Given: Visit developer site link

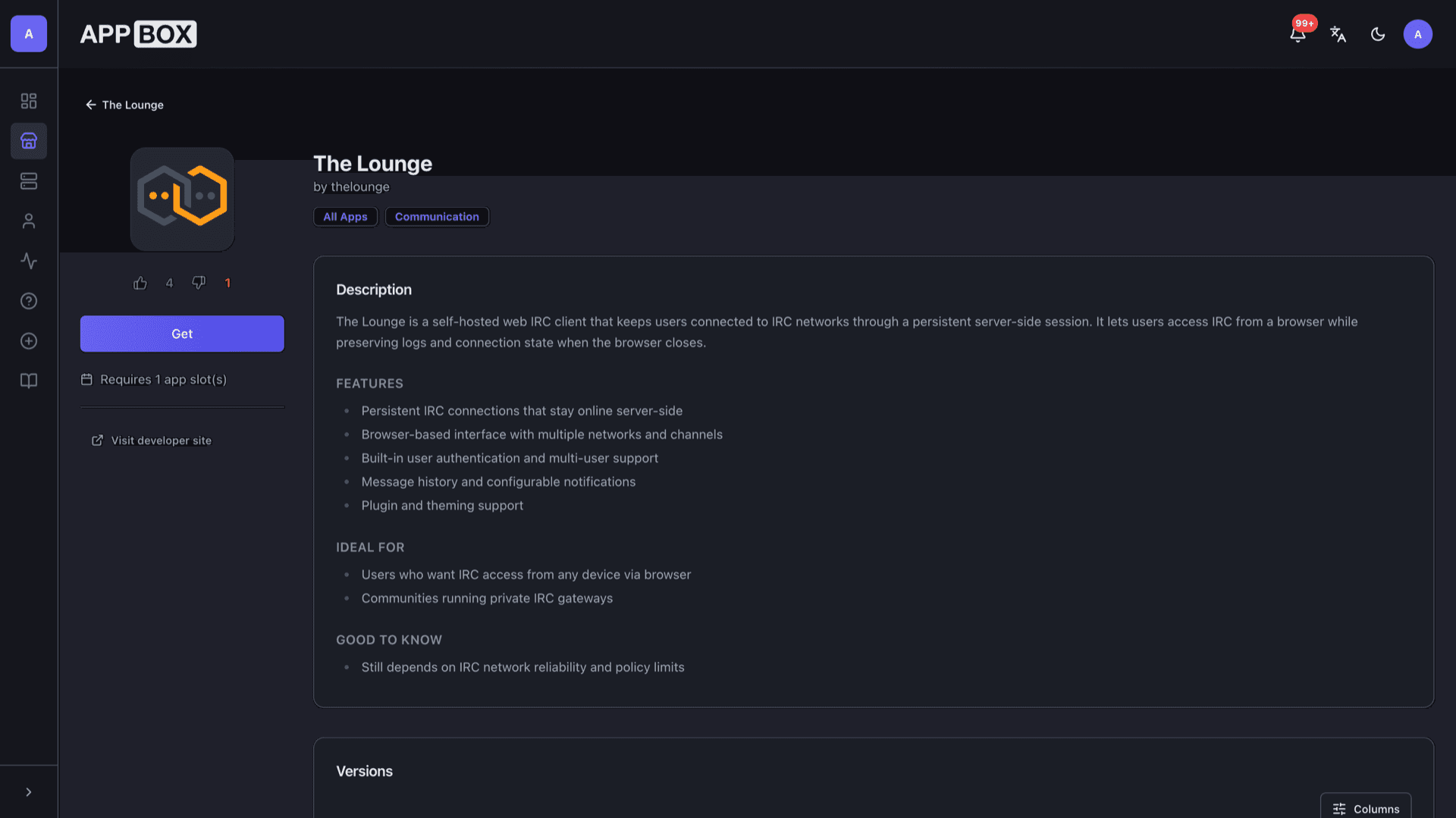Looking at the screenshot, I should 152,440.
